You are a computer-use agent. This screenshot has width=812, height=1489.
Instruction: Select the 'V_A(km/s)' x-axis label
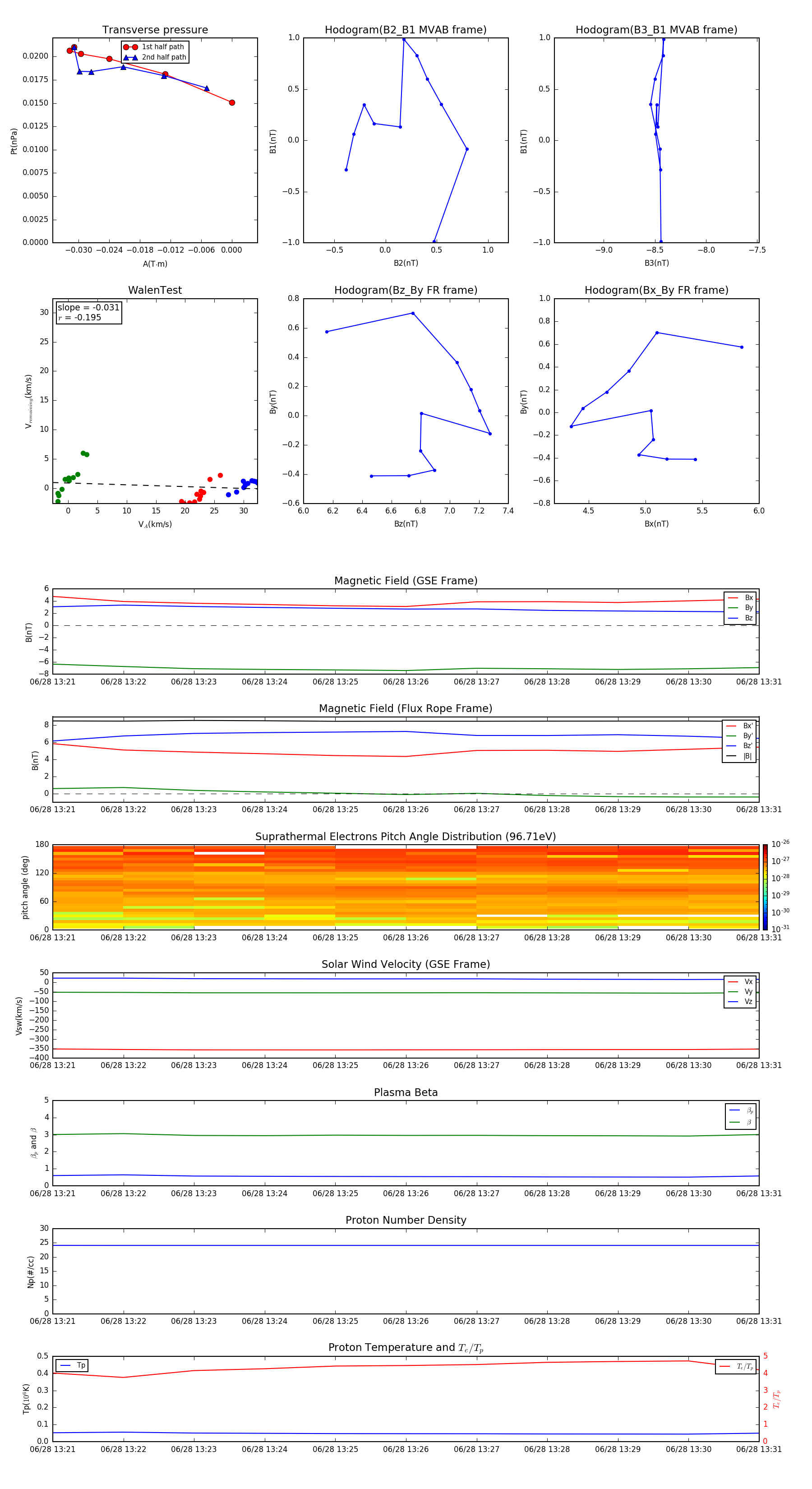point(155,525)
